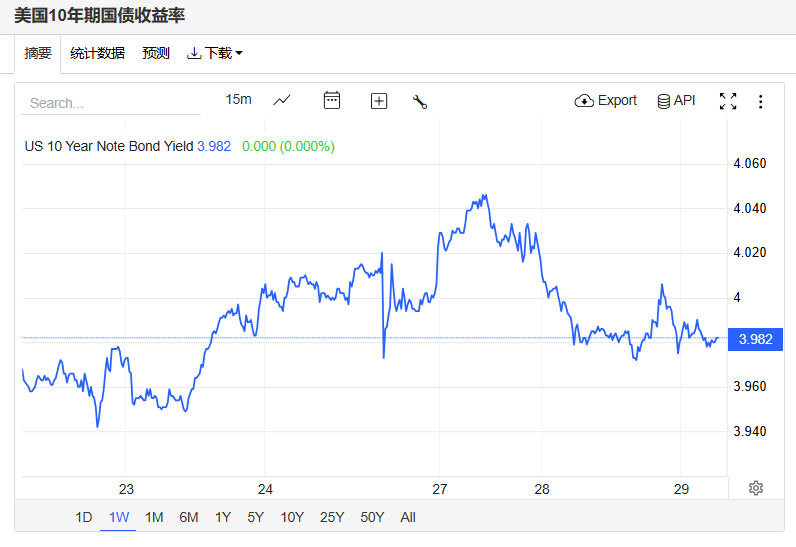Viewport: 796px width, 547px height.
Task: Open the three-dot more options menu
Action: click(x=760, y=101)
